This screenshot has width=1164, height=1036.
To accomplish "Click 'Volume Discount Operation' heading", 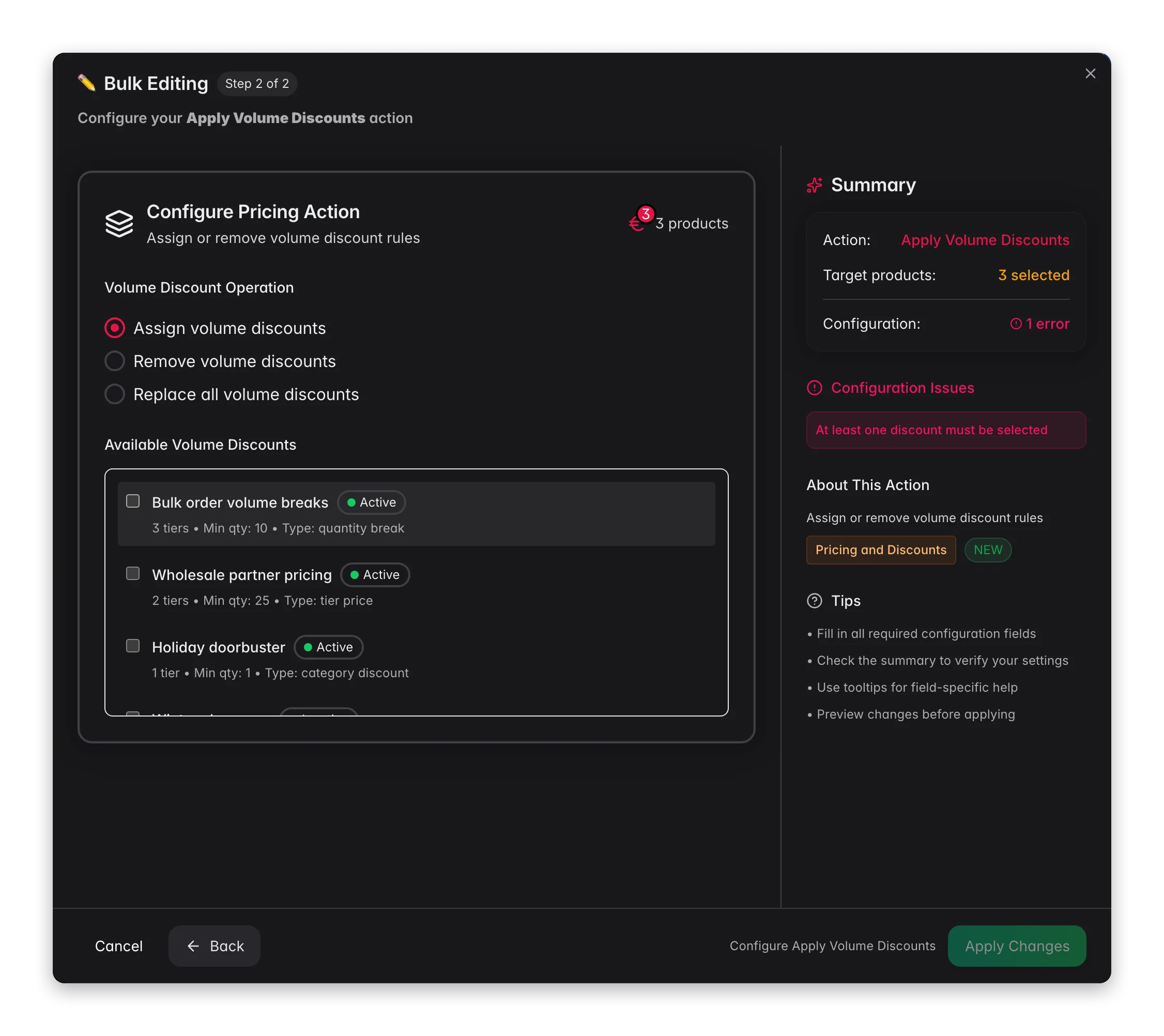I will pos(200,287).
